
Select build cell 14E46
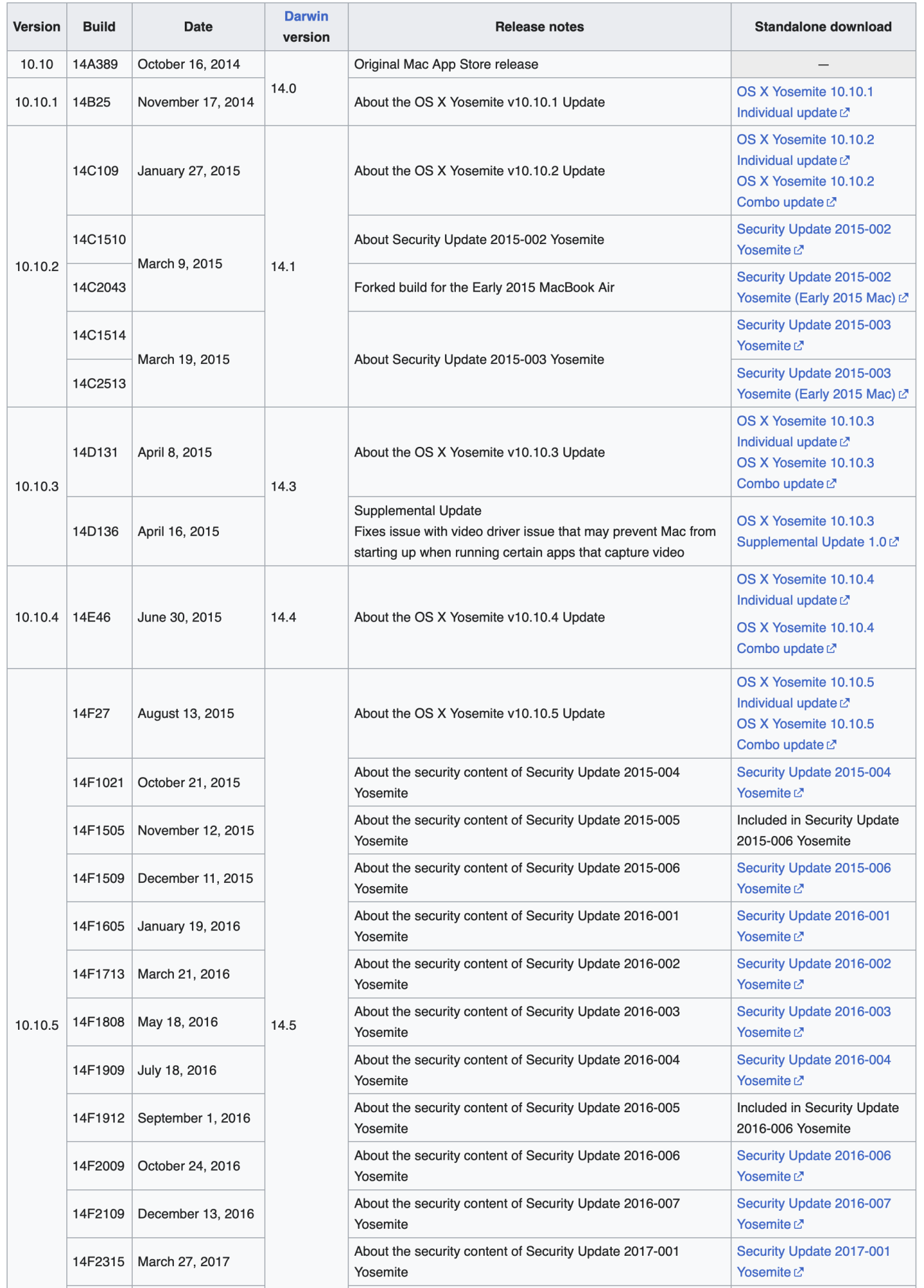click(99, 617)
